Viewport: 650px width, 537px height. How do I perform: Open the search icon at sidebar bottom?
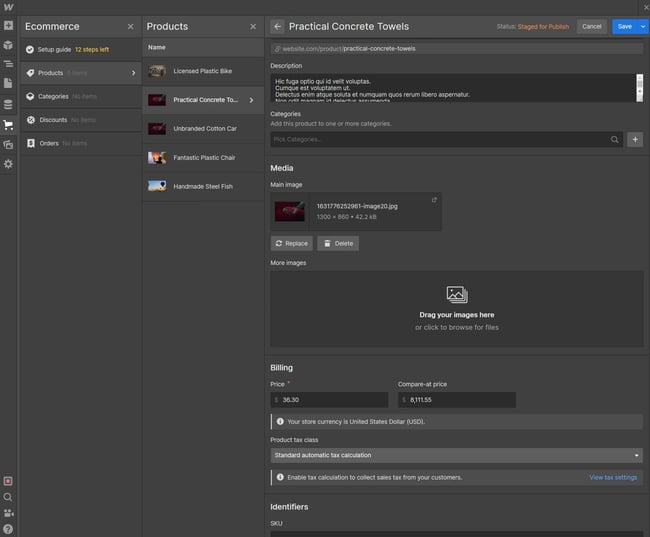(x=8, y=497)
